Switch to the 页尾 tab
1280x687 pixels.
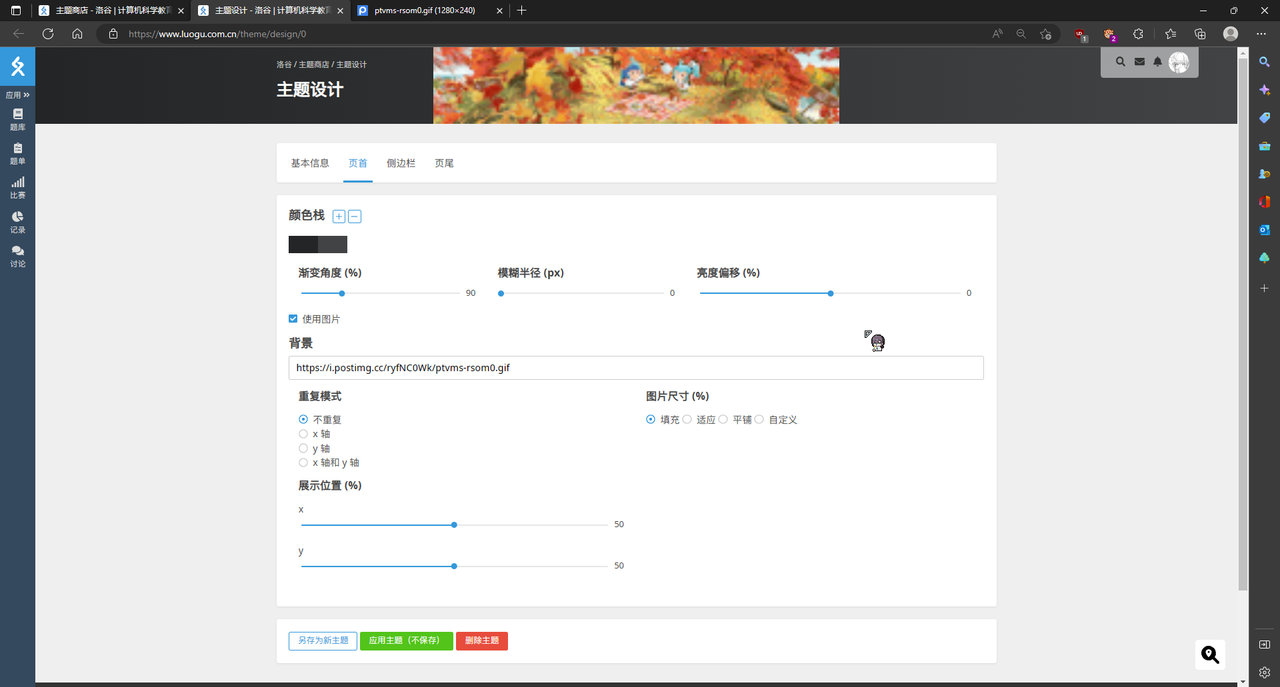(x=444, y=163)
